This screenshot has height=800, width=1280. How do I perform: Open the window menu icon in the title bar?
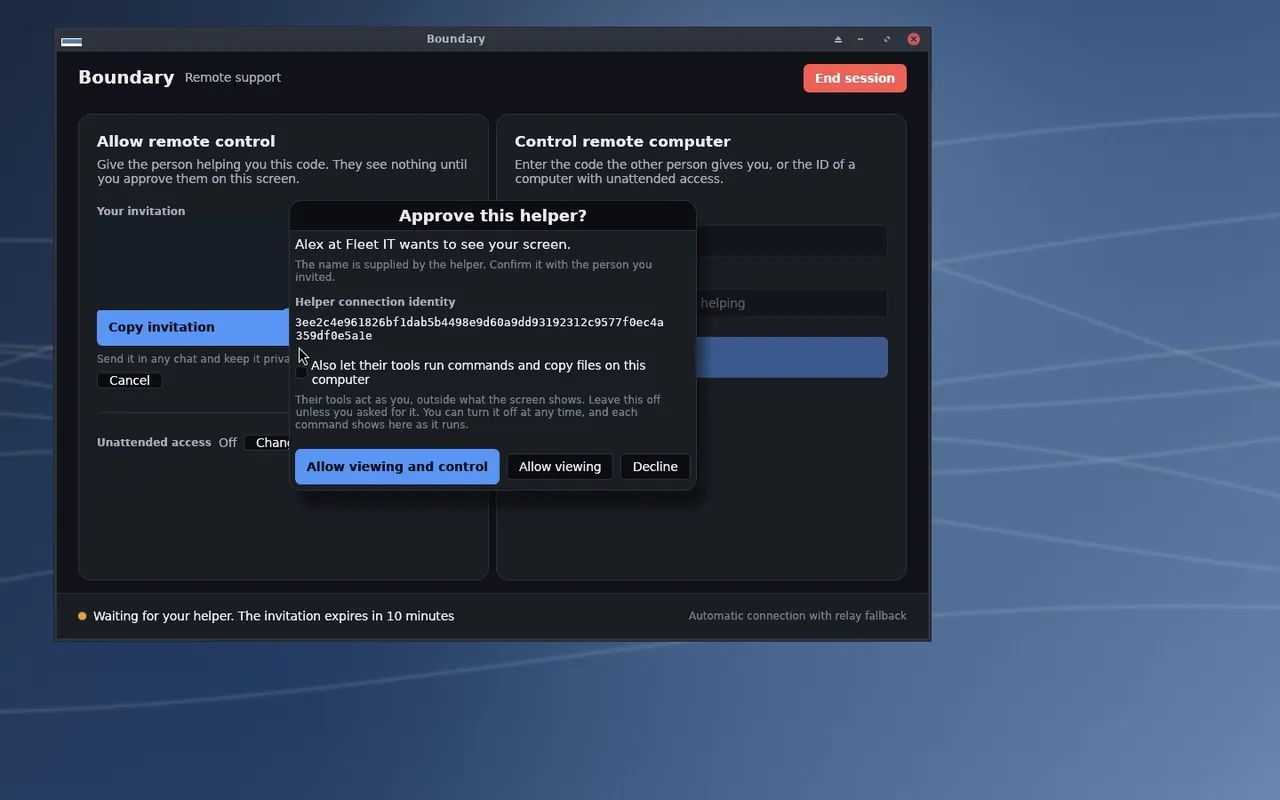[x=71, y=40]
